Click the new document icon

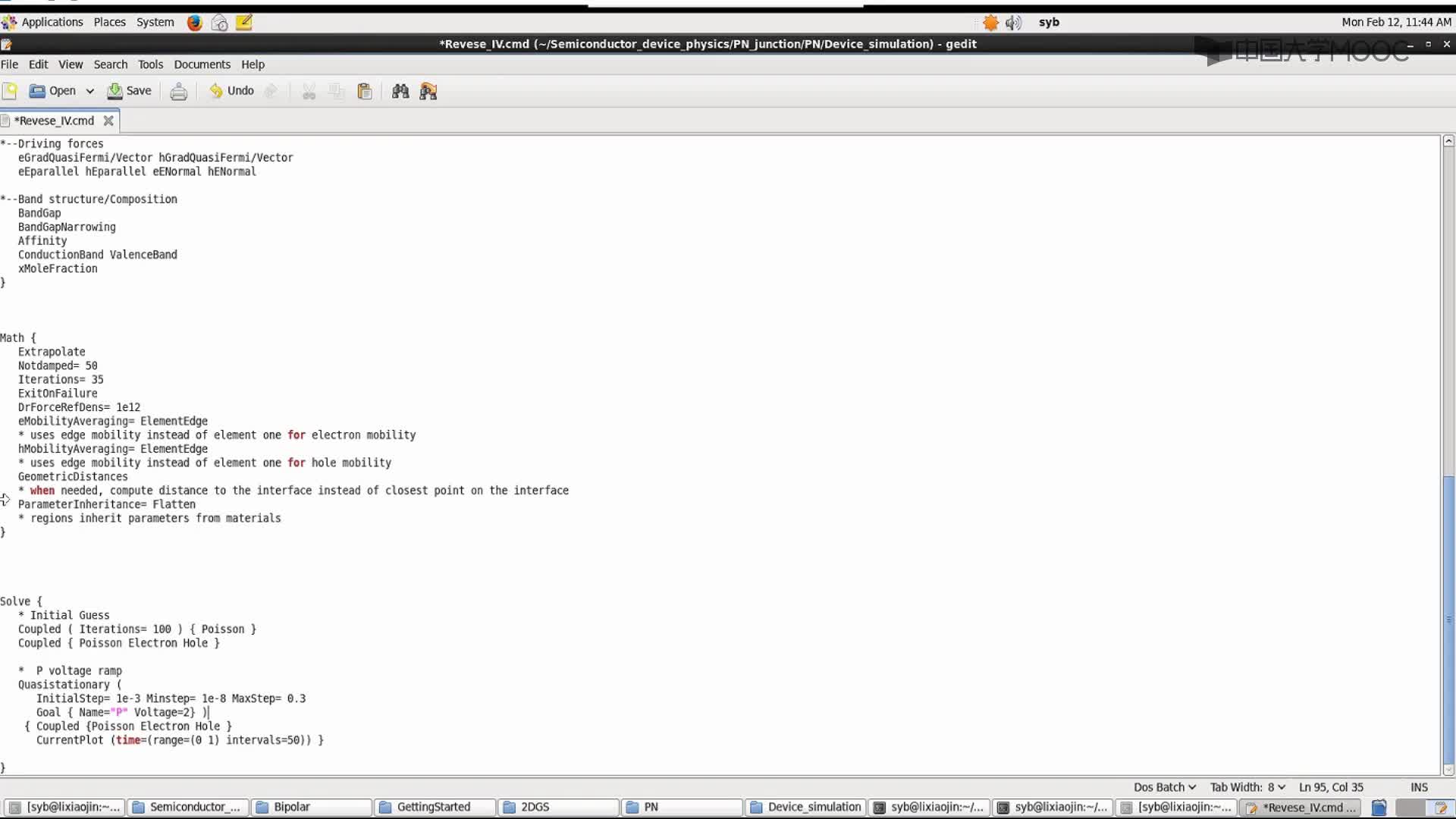click(10, 90)
